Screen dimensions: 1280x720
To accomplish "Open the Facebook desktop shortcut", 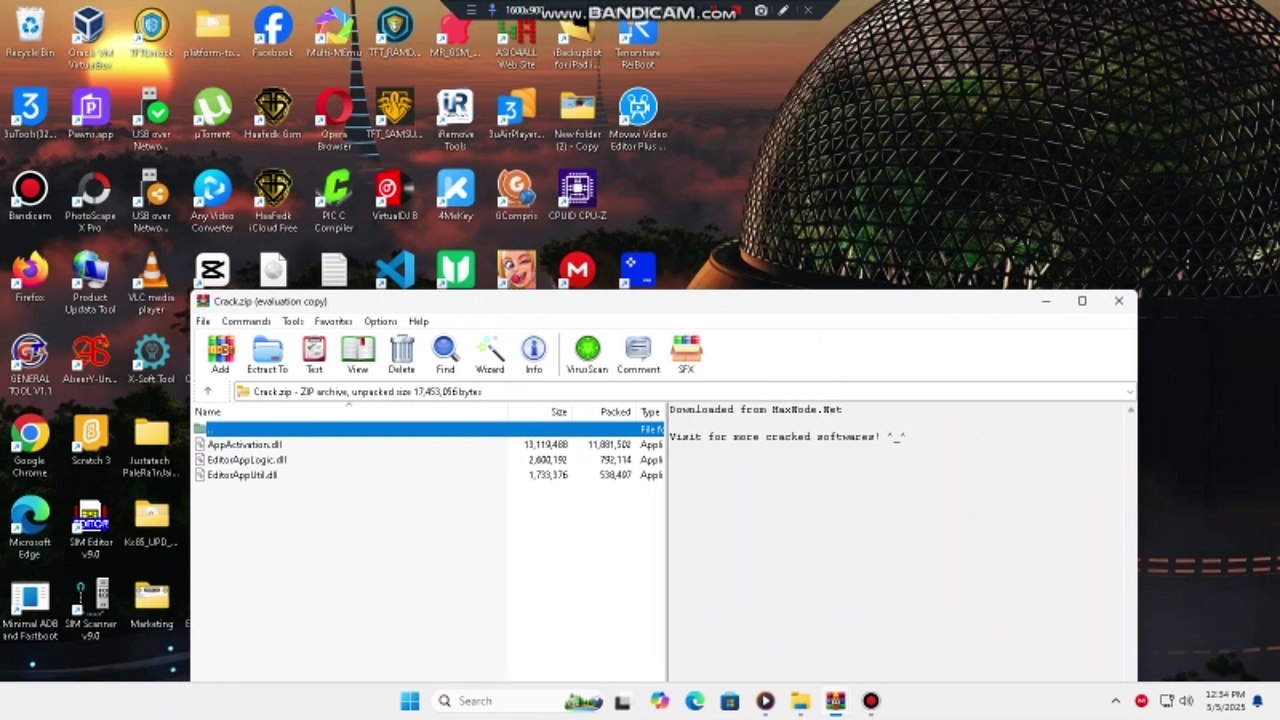I will (273, 33).
